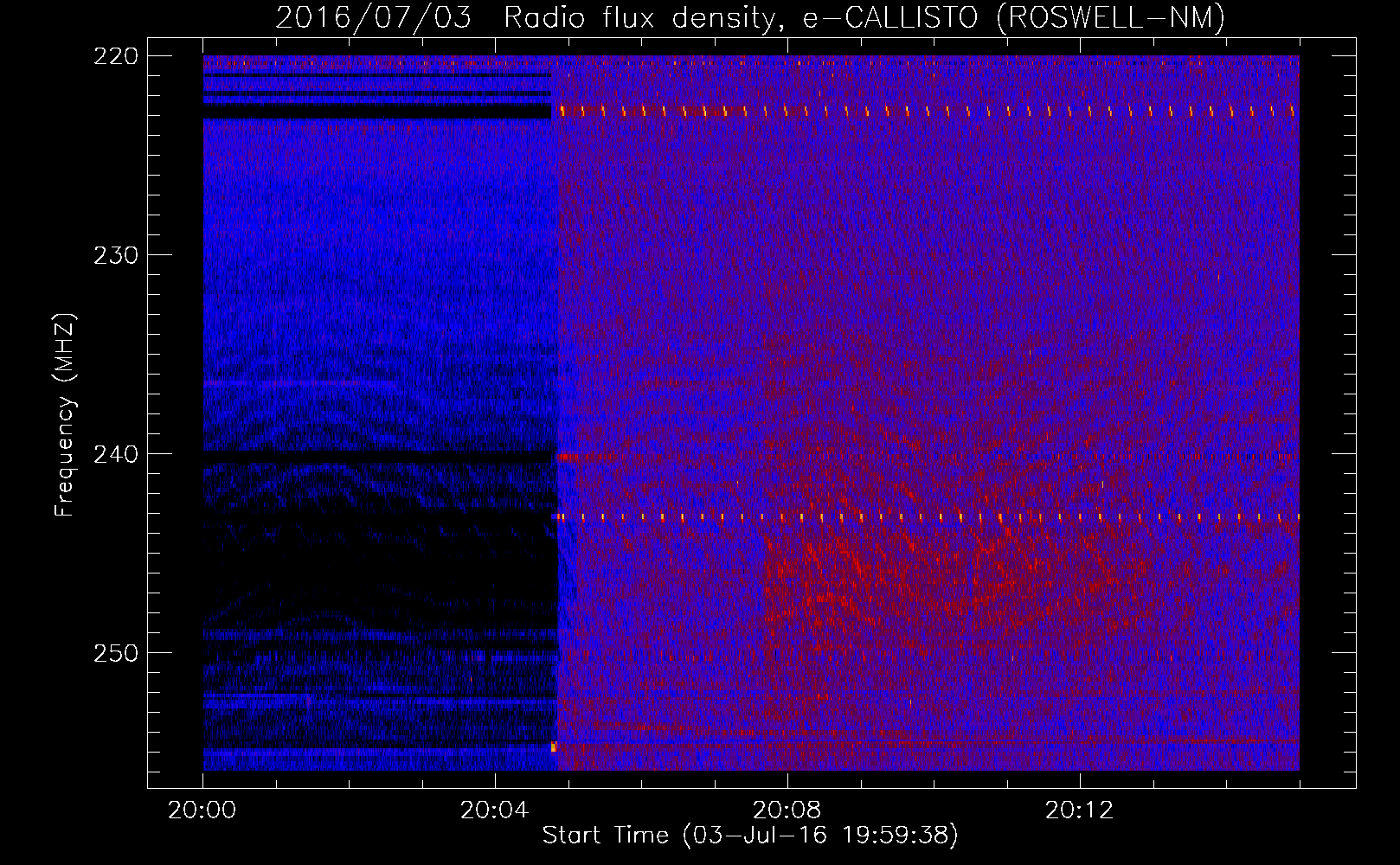Click the plot title '2016/07/03 Radio flux density'
Viewport: 1400px width, 865px height.
[531, 17]
